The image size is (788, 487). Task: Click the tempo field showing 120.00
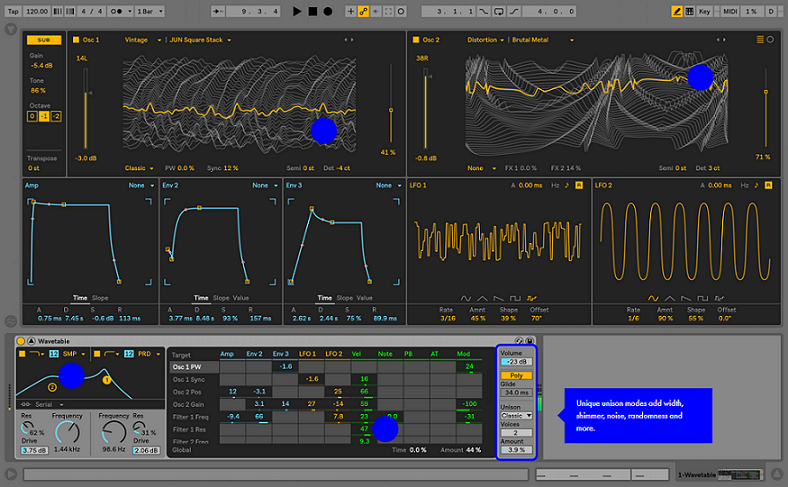36,11
